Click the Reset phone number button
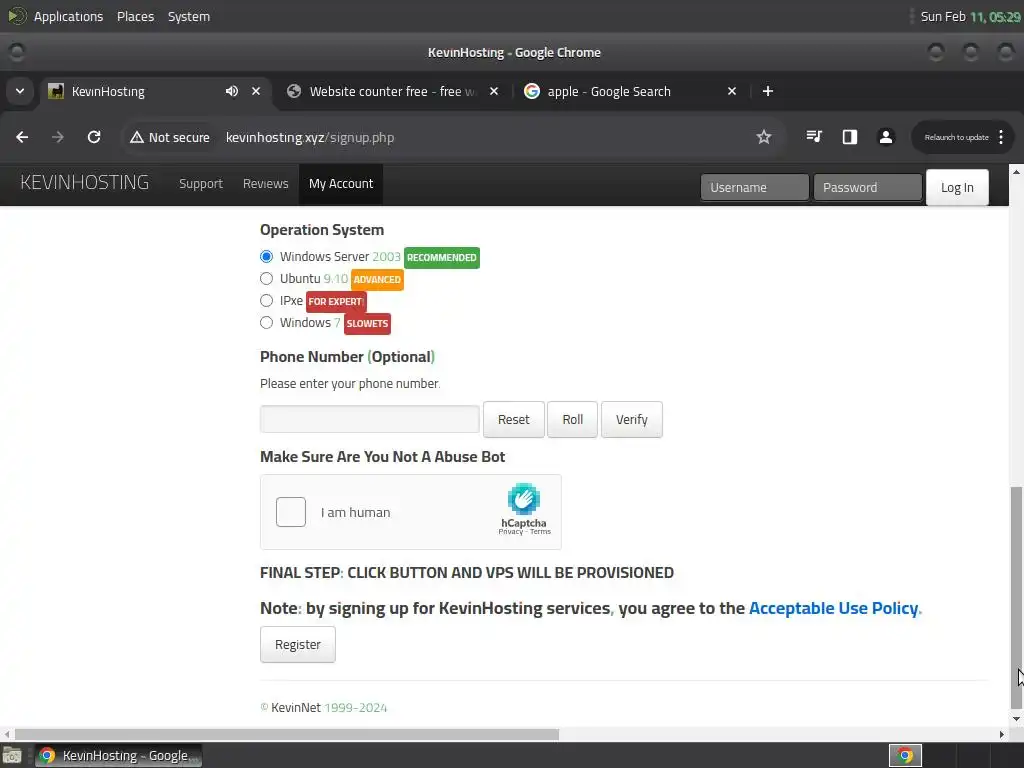1024x768 pixels. tap(513, 419)
